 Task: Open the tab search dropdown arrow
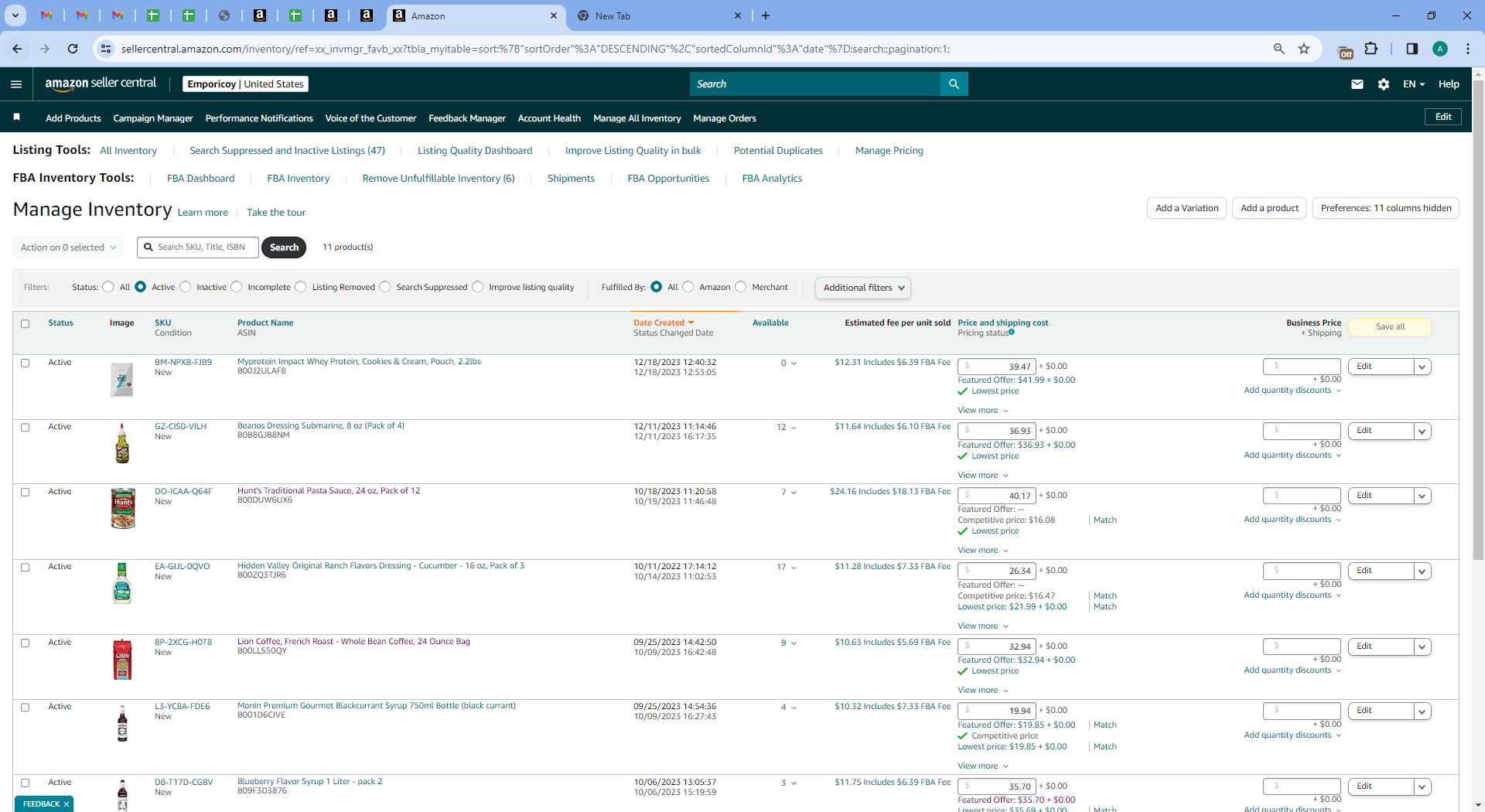15,15
